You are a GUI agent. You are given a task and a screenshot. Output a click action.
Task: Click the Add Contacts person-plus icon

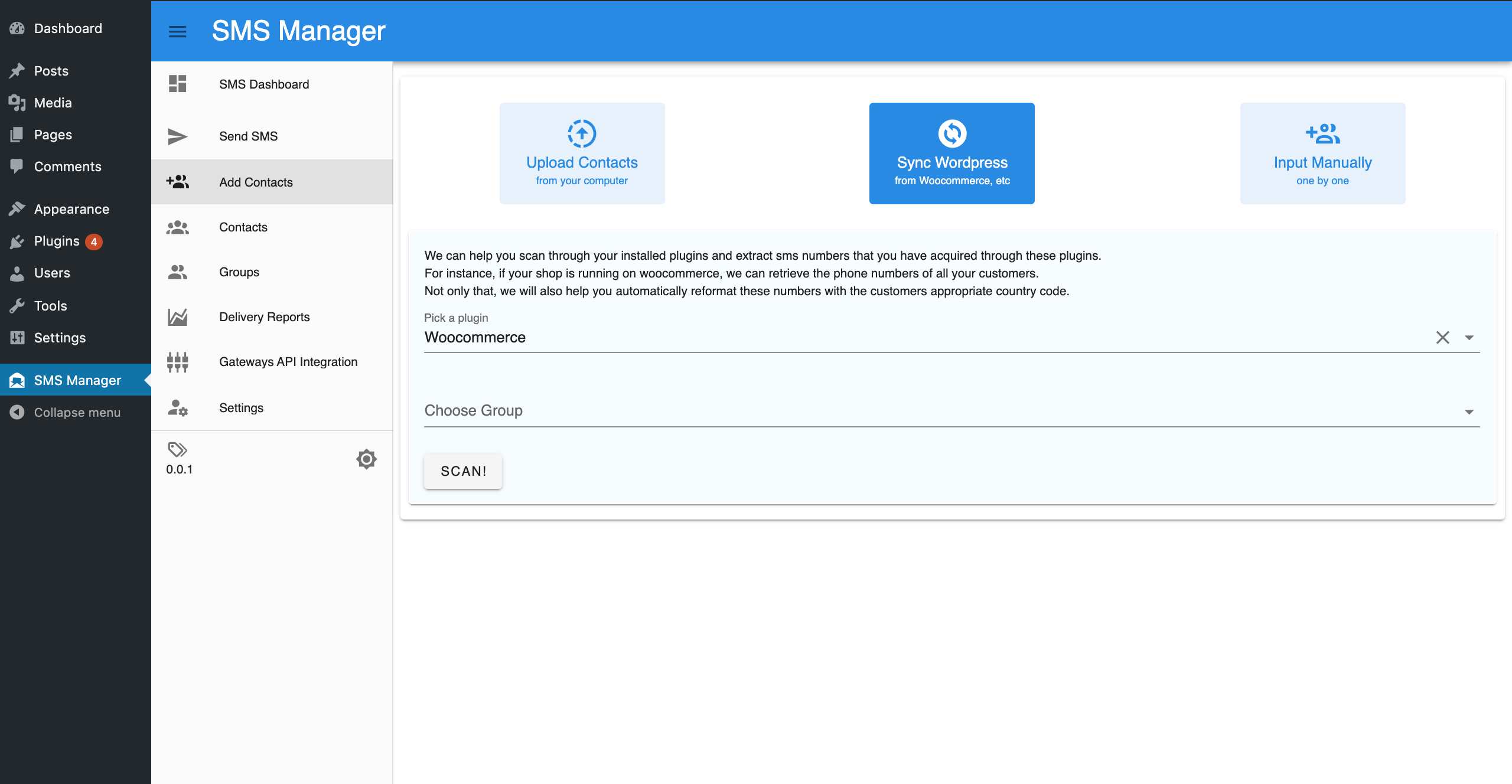(x=177, y=182)
